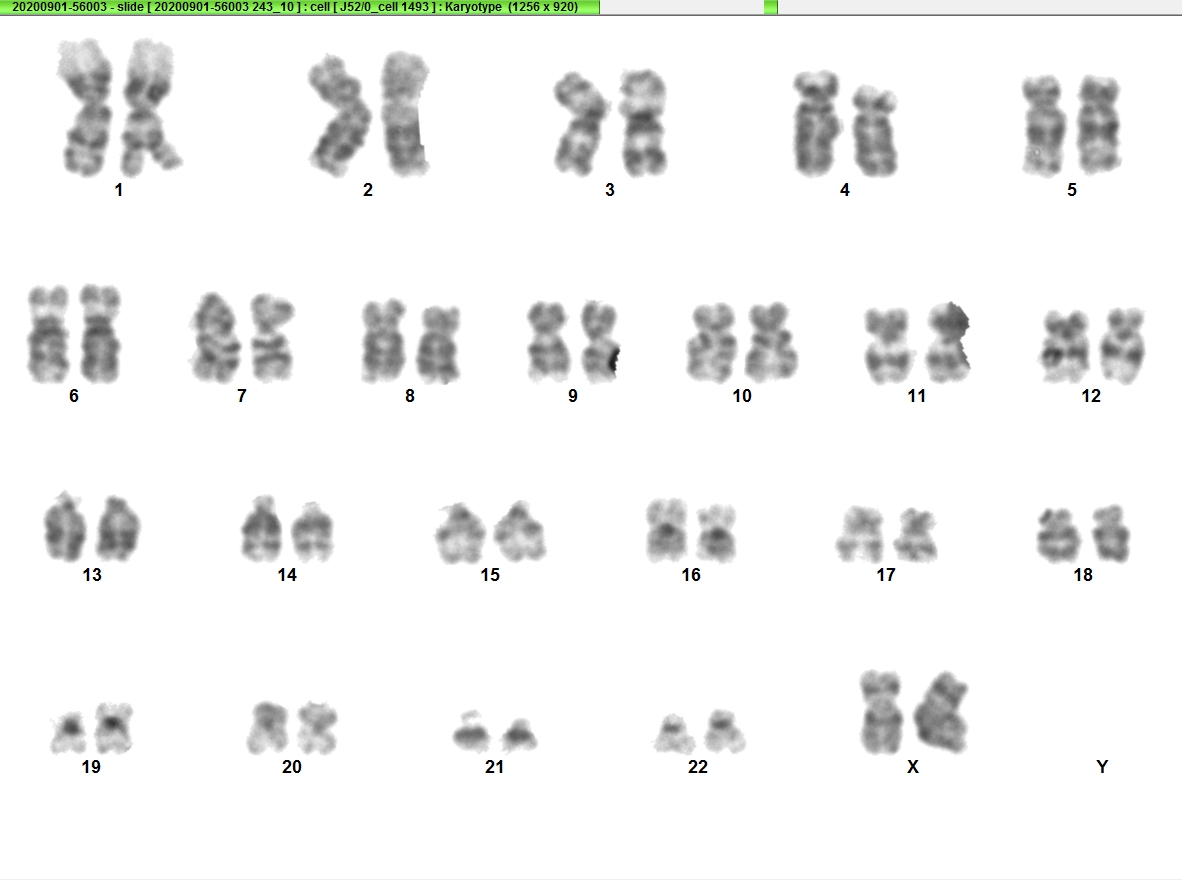The width and height of the screenshot is (1182, 880).
Task: Click the chromosome 21 pair
Action: [495, 731]
